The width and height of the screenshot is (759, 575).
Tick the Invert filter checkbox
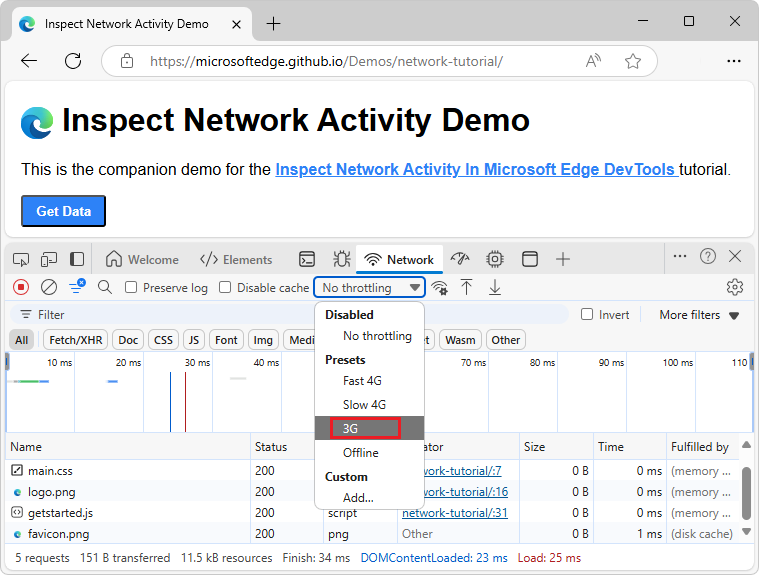pos(587,315)
